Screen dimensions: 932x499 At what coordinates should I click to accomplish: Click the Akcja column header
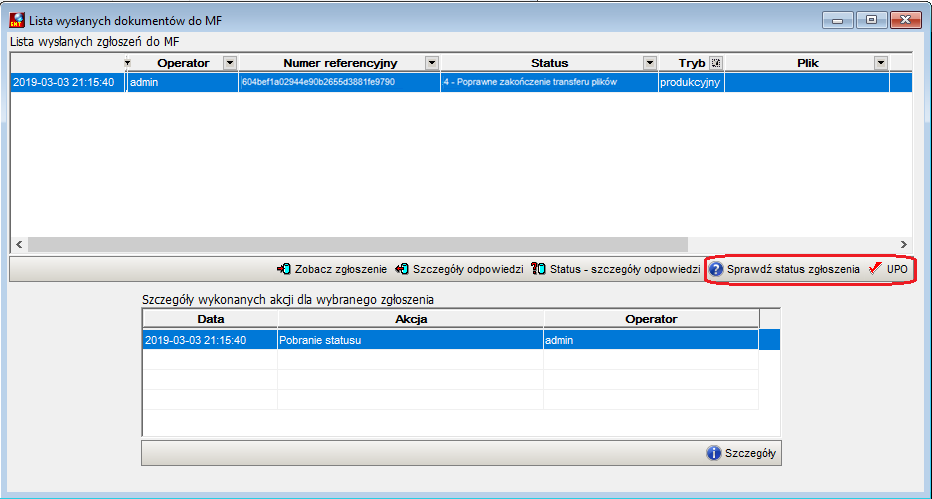411,319
